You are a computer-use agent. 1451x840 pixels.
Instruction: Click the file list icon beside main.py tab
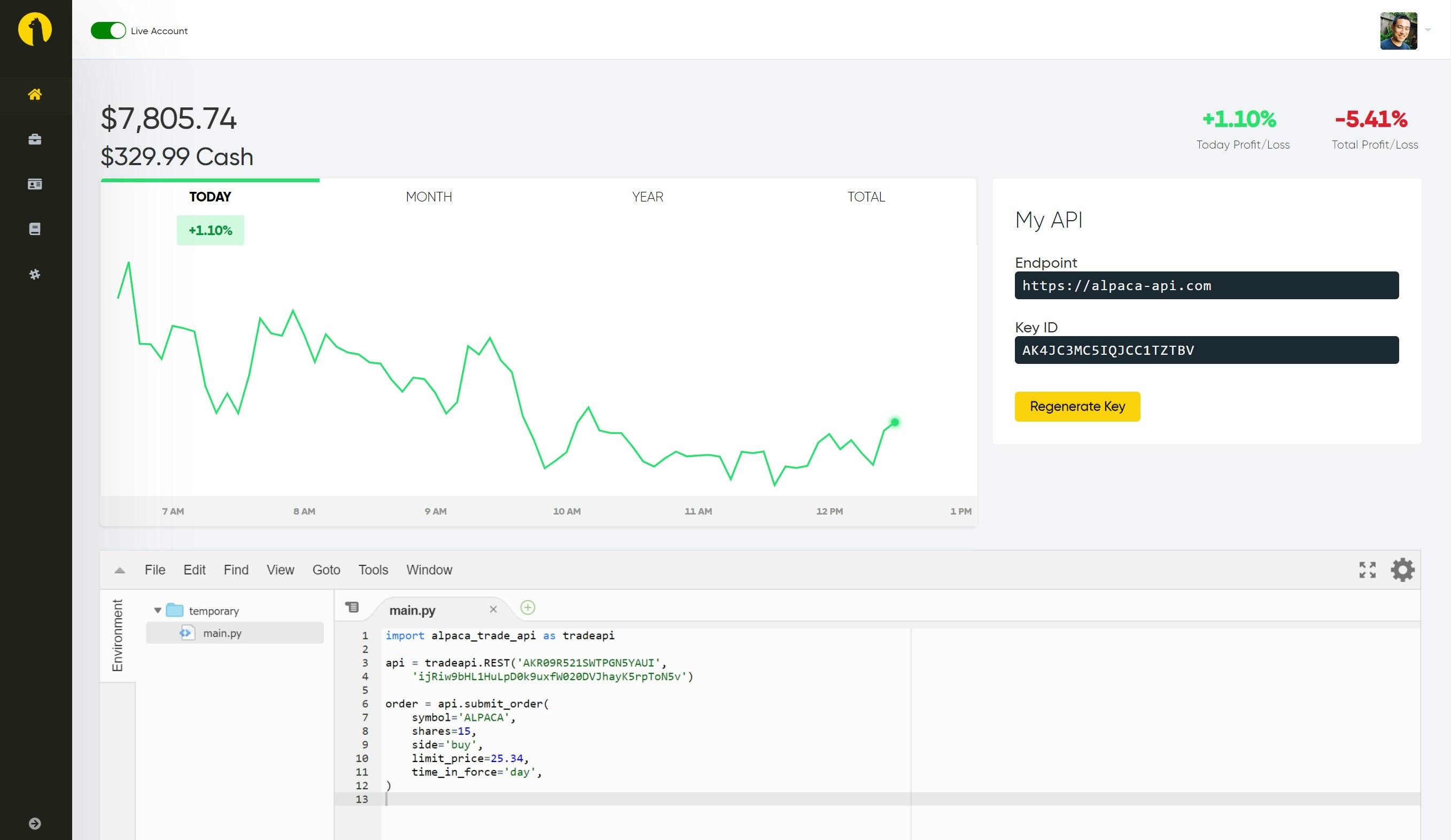coord(352,608)
